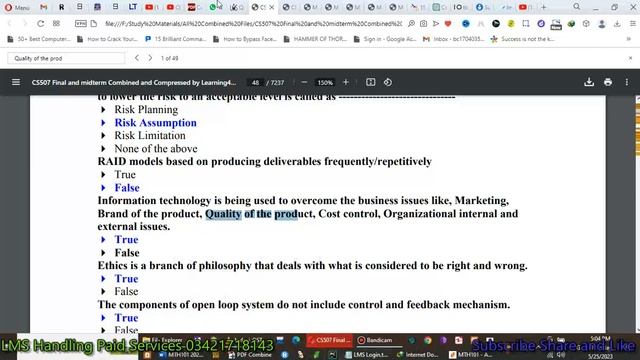Click the address bar zoom magnifier icon

point(411,24)
